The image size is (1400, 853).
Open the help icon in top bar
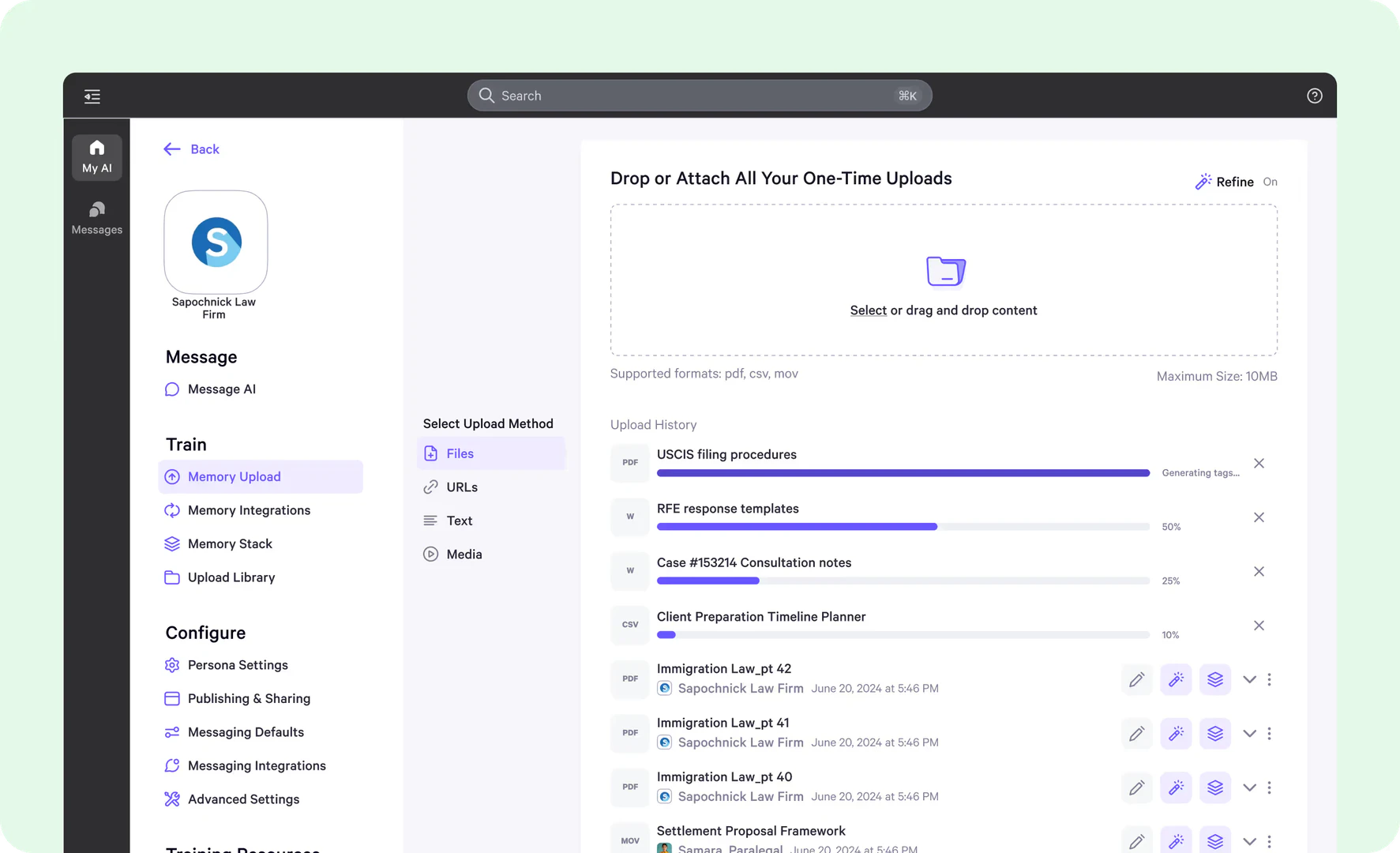coord(1314,96)
